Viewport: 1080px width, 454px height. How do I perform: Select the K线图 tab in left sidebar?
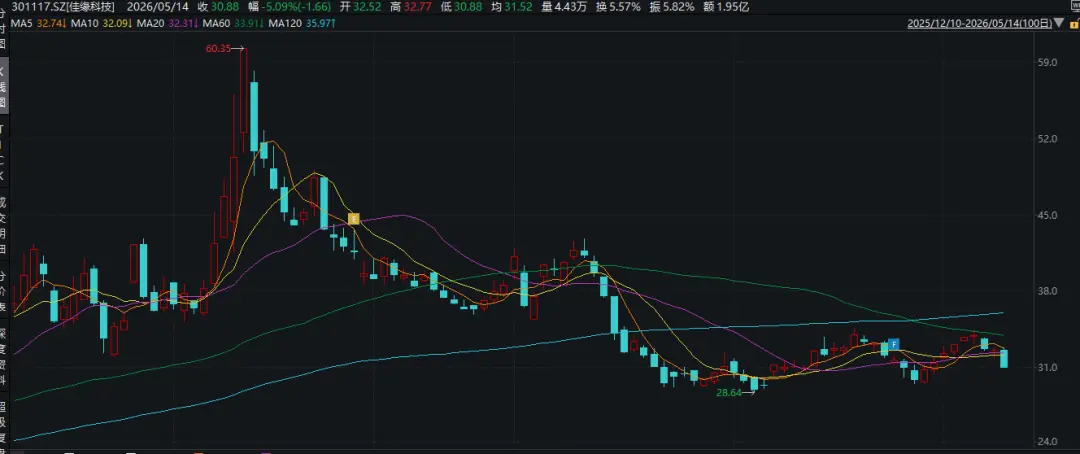click(3, 85)
